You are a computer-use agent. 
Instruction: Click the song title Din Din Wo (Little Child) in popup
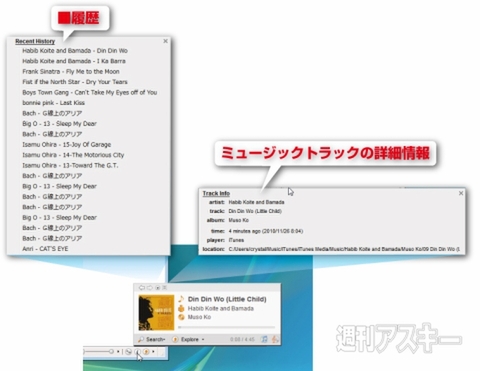click(x=227, y=299)
